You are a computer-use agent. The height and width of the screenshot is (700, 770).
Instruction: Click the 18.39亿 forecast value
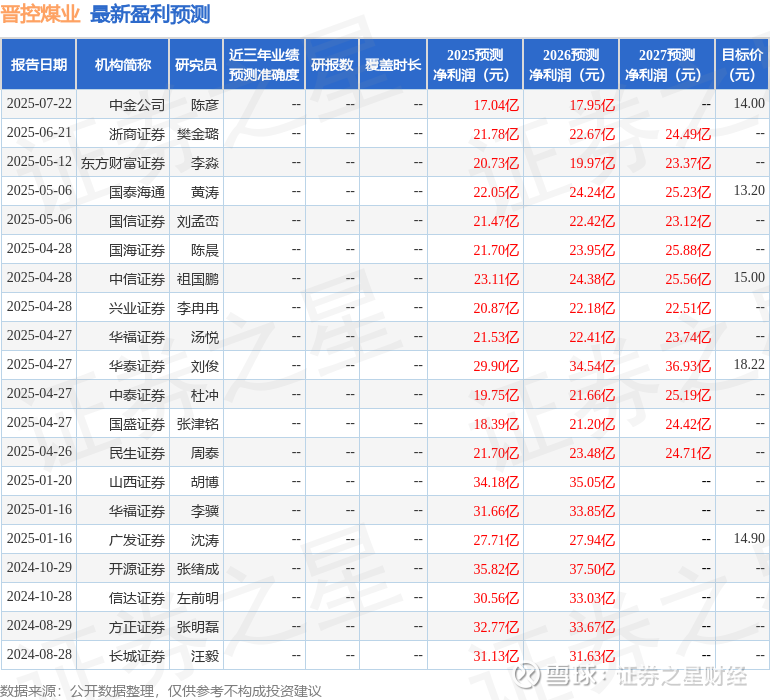pyautogui.click(x=496, y=423)
